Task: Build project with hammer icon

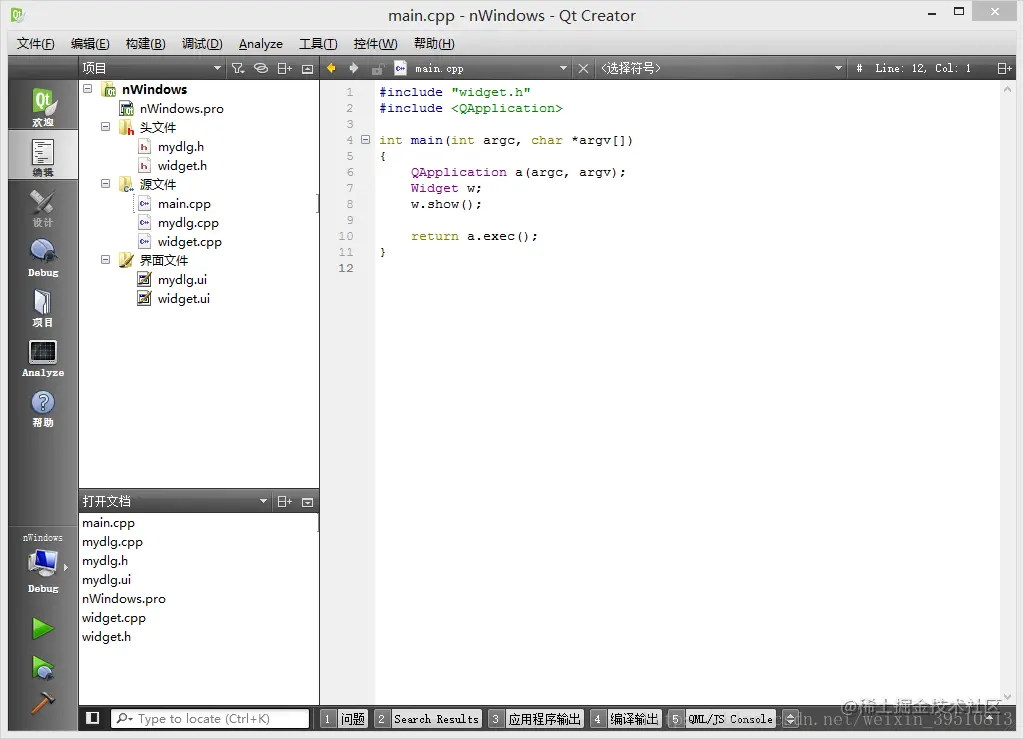Action: pyautogui.click(x=43, y=704)
